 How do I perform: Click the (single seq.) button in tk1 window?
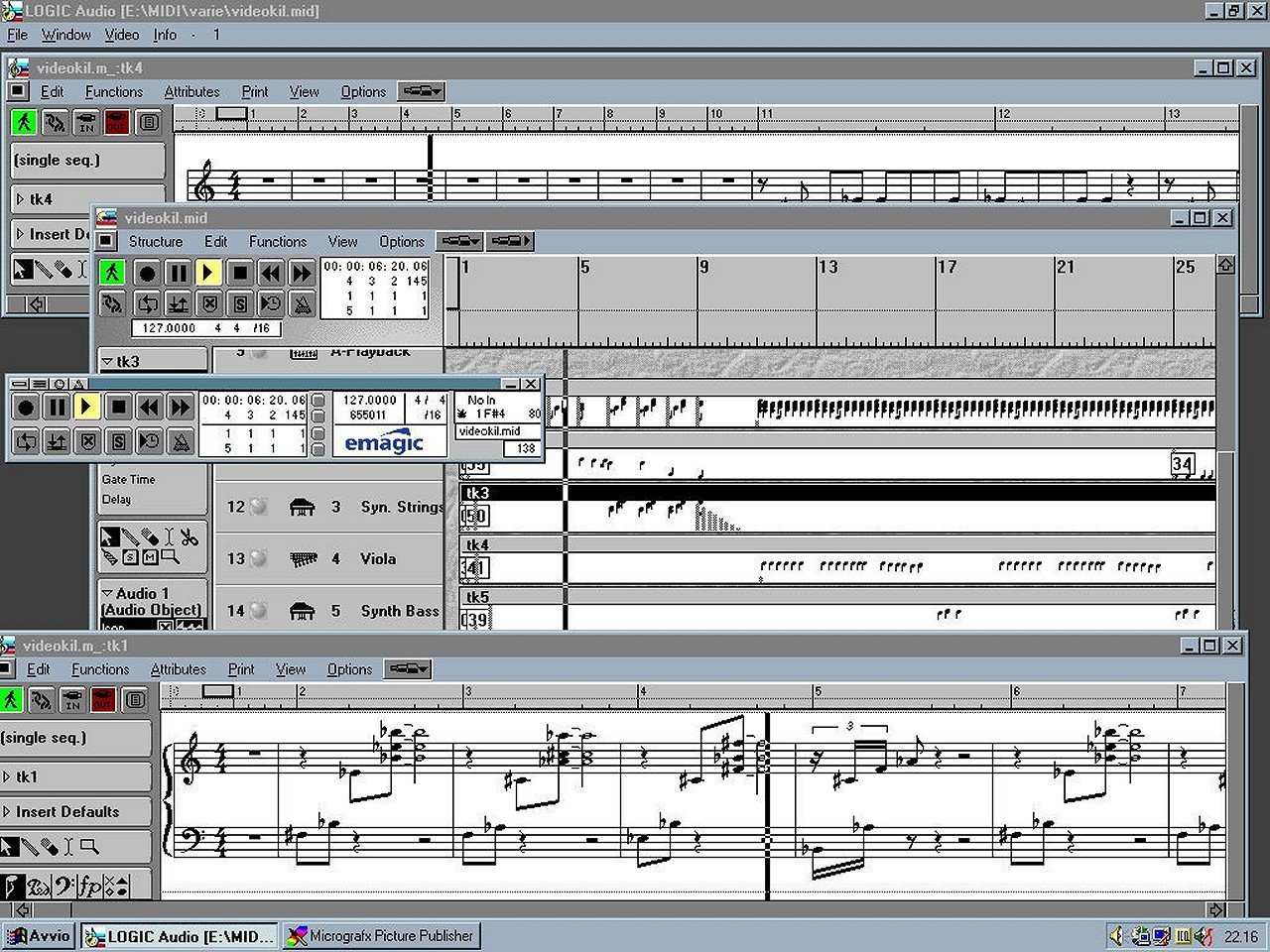coord(74,738)
